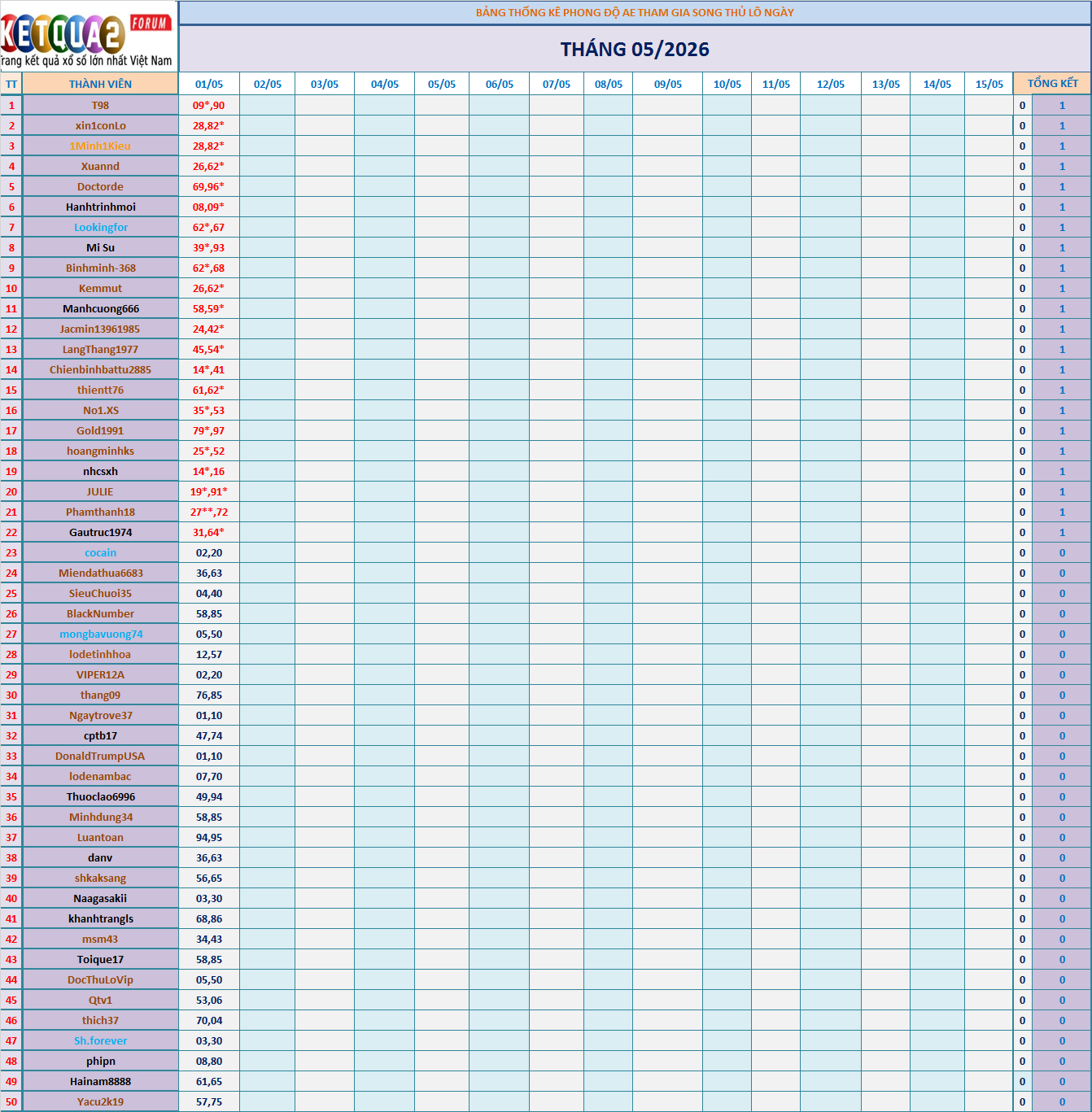Viewport: 1092px width, 1112px height.
Task: Click member name xin1conLo
Action: pyautogui.click(x=100, y=125)
